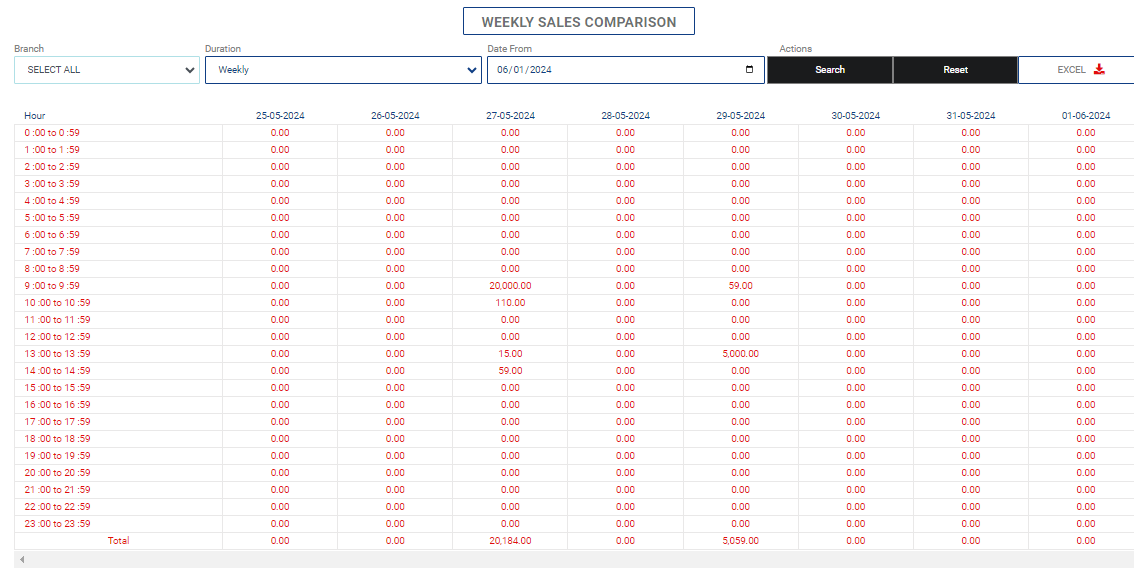Click the Hour column header
This screenshot has width=1134, height=577.
pos(34,115)
